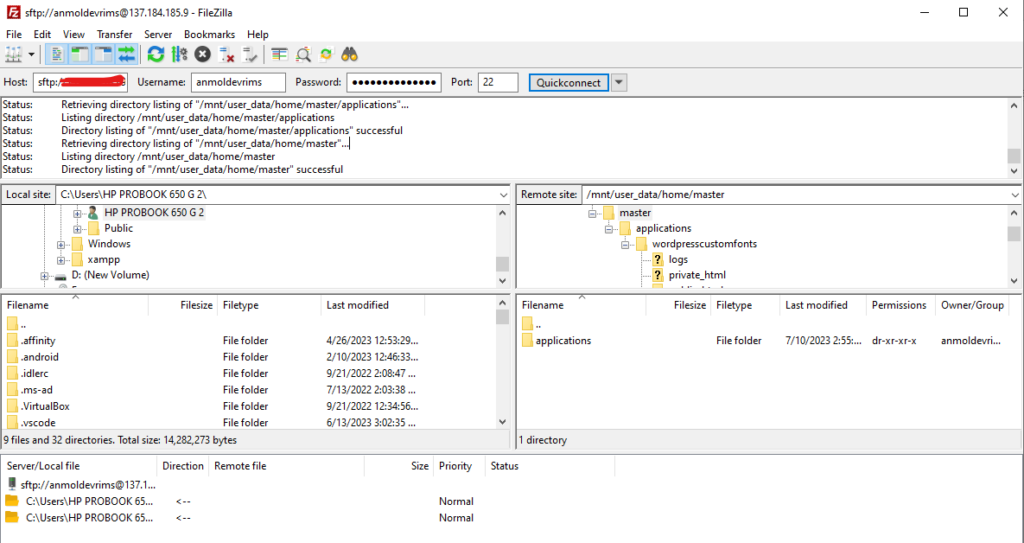
Task: Click the Host input field
Action: tap(80, 82)
